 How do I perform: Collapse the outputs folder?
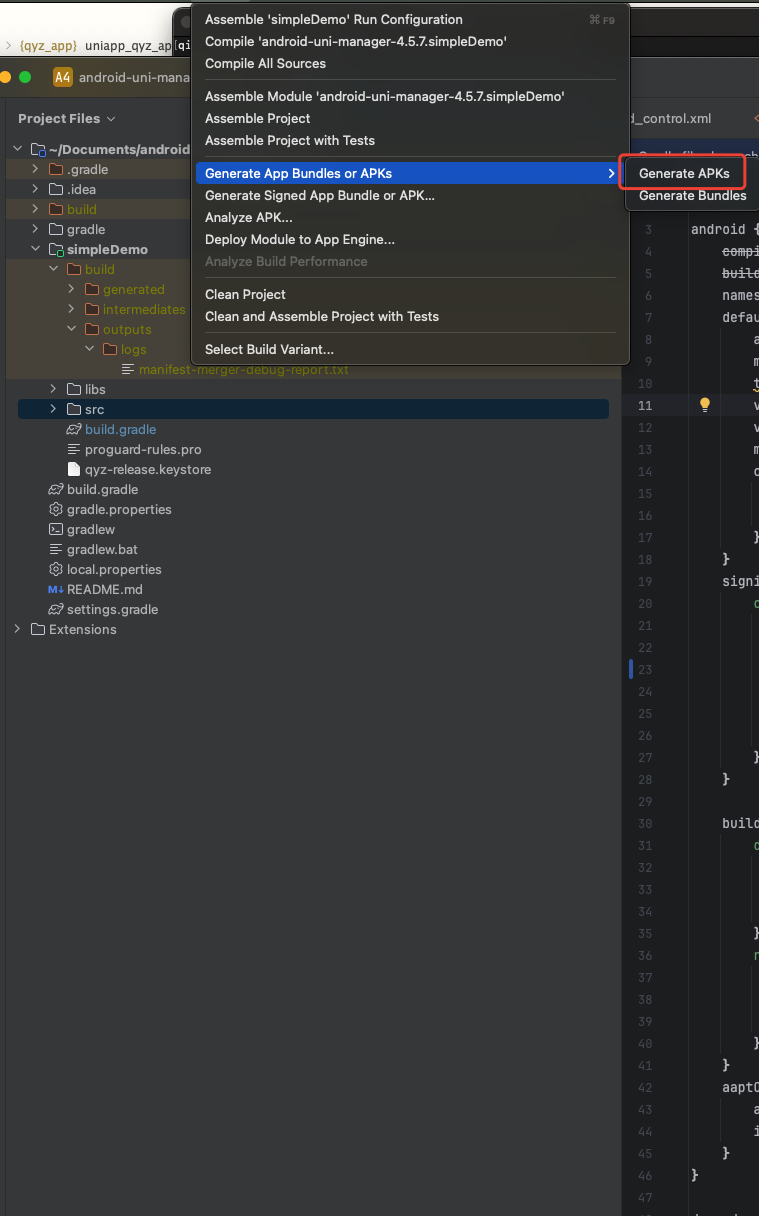71,329
